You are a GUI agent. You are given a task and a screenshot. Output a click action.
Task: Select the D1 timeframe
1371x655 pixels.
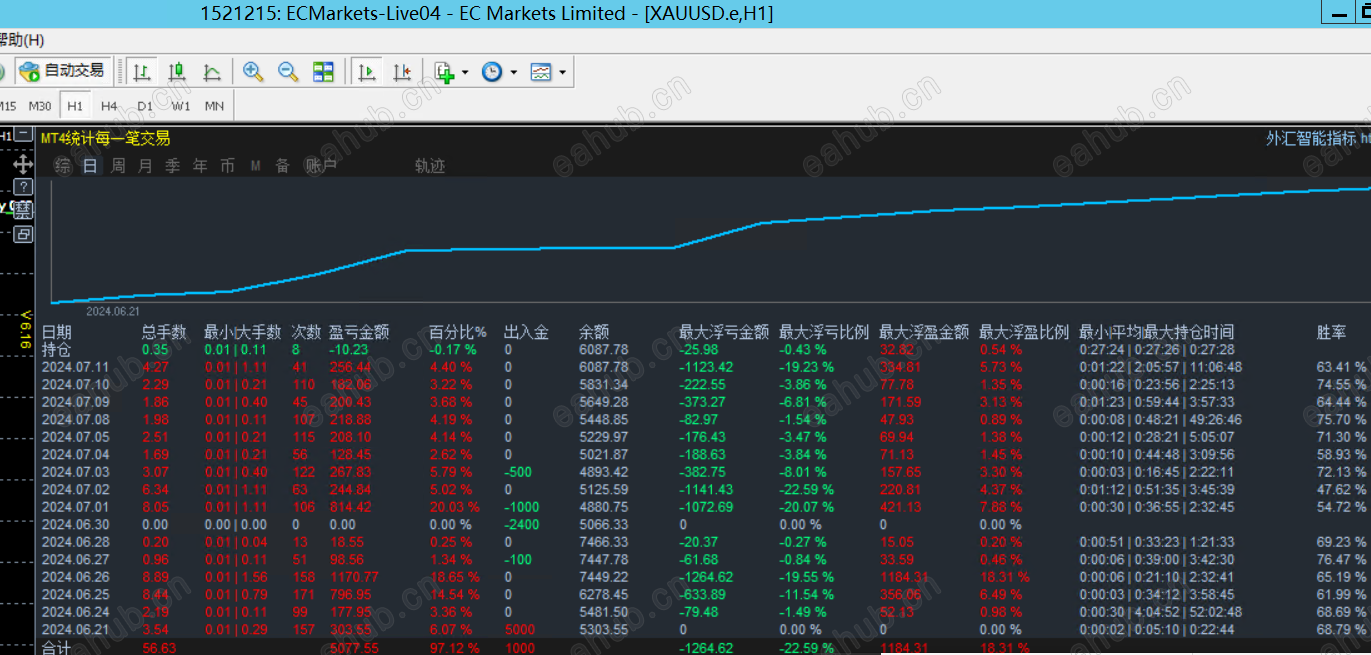145,106
